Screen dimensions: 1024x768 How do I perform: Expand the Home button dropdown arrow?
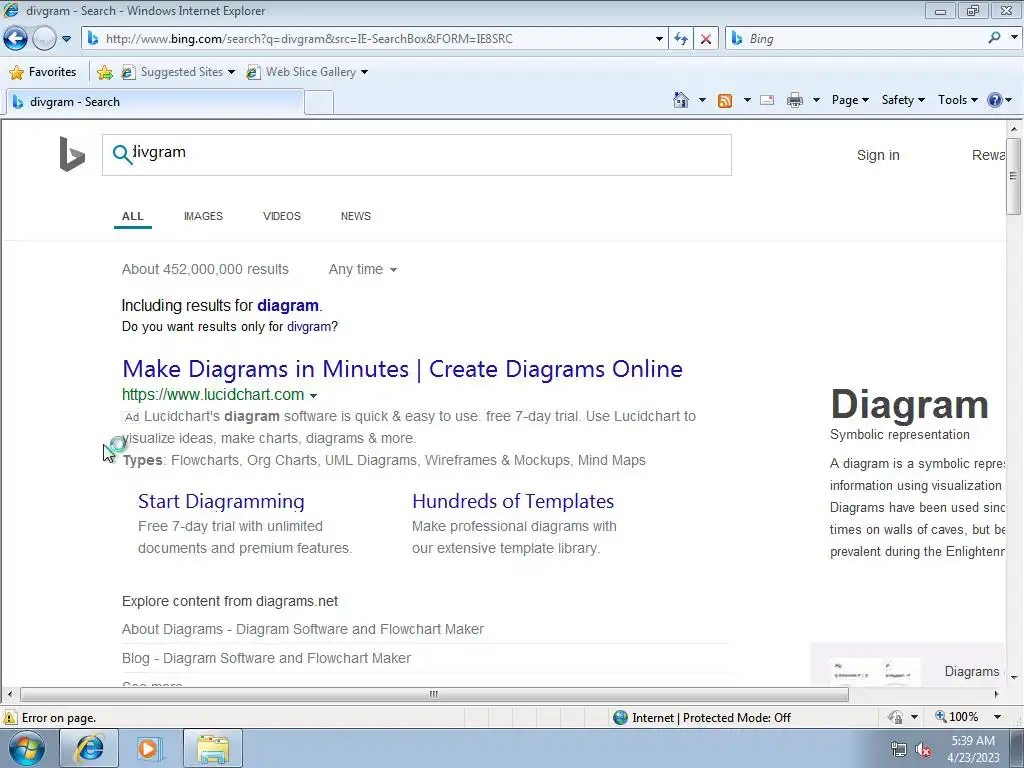coord(702,100)
